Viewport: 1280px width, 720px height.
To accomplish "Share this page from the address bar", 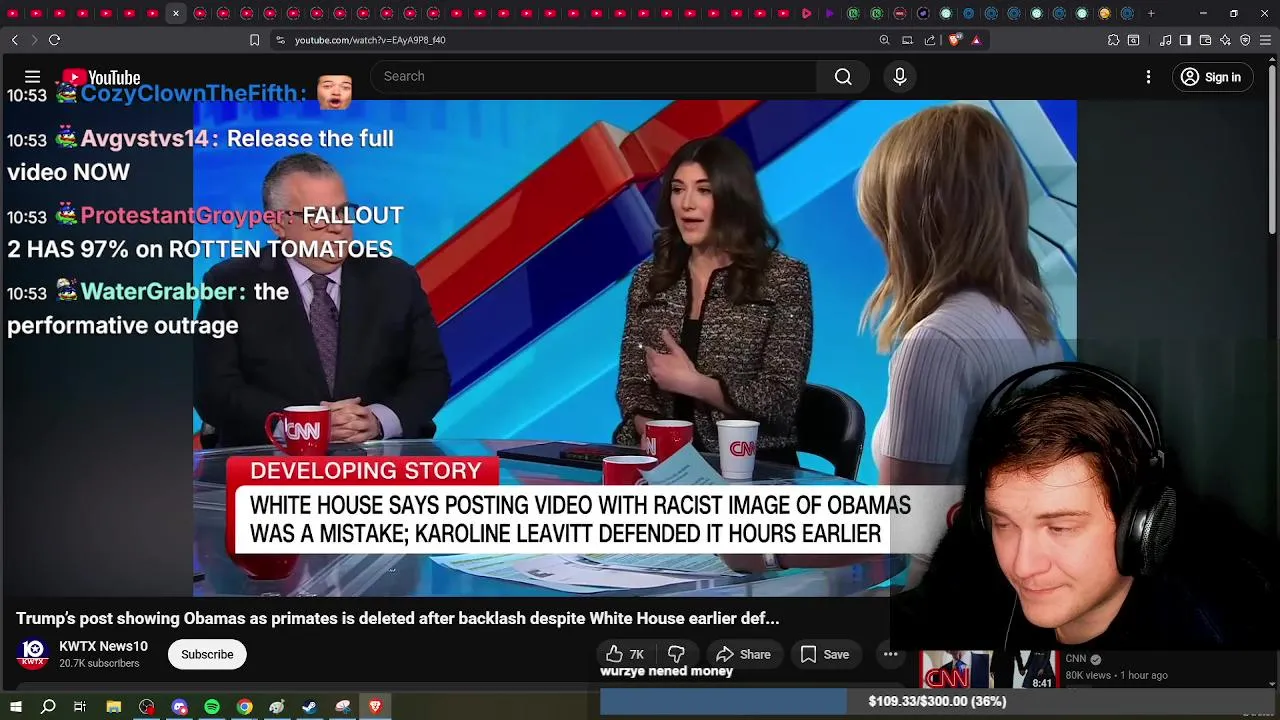I will (x=930, y=40).
